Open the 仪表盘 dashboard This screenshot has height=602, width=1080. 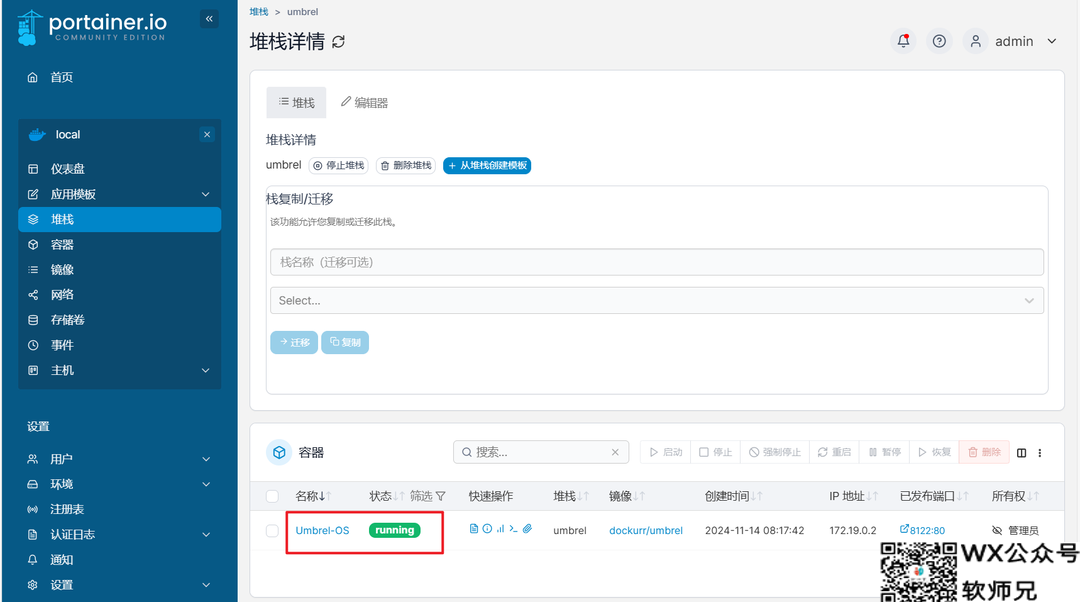pyautogui.click(x=68, y=169)
